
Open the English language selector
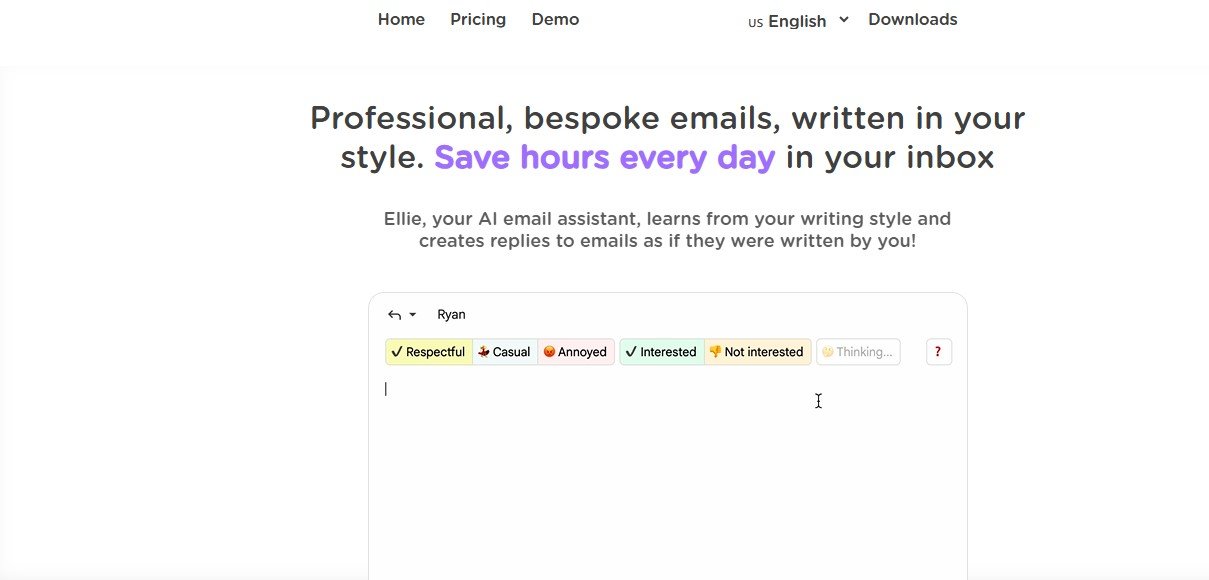[x=797, y=21]
